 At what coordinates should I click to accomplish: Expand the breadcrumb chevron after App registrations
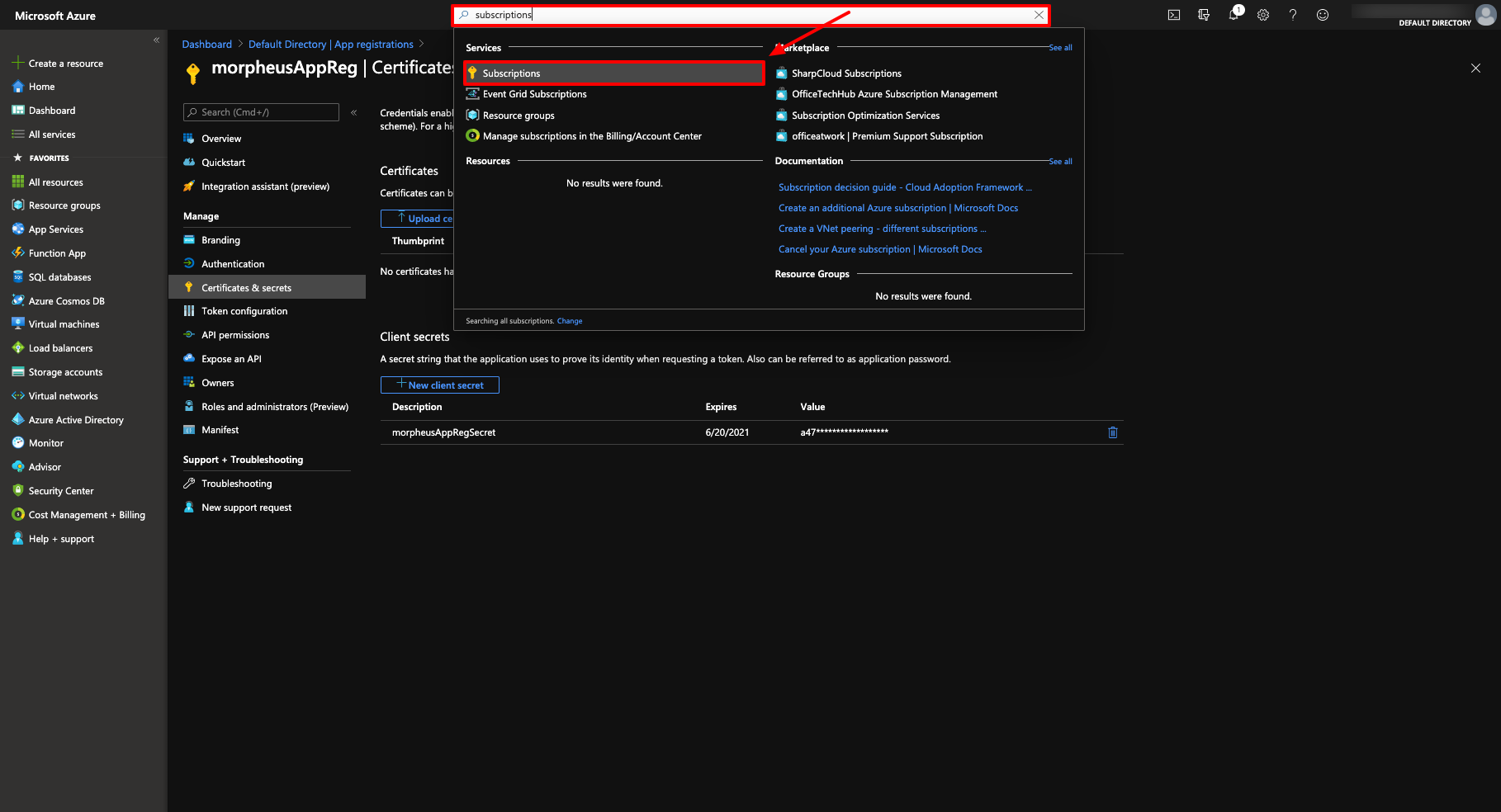click(x=423, y=44)
